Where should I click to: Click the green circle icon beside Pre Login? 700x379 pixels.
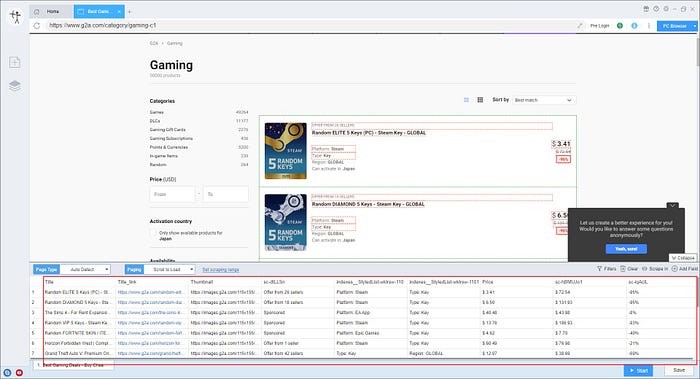tap(620, 25)
